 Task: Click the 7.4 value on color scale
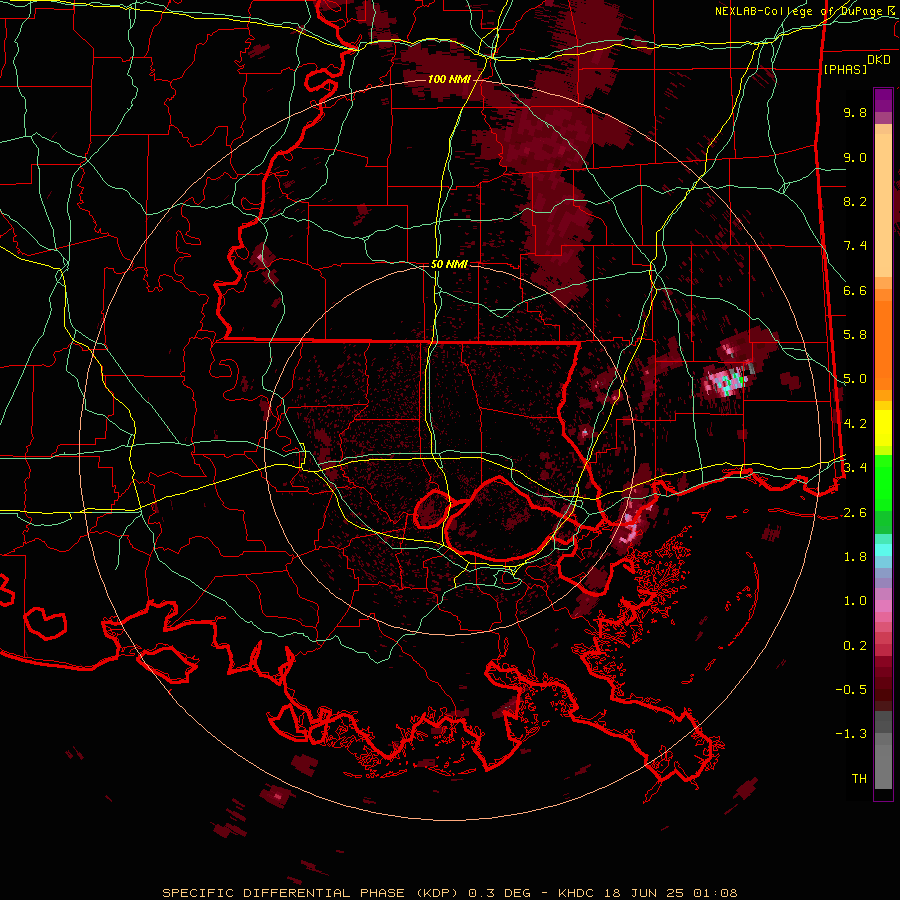tap(855, 246)
